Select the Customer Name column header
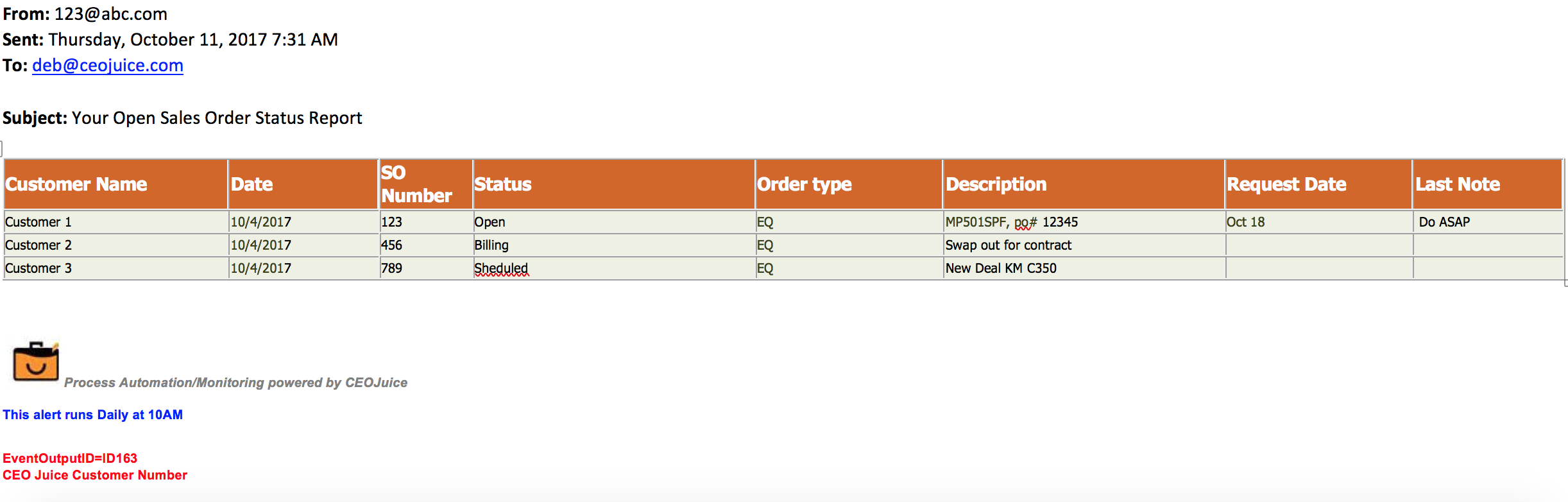Image resolution: width=1568 pixels, height=502 pixels. pos(116,184)
